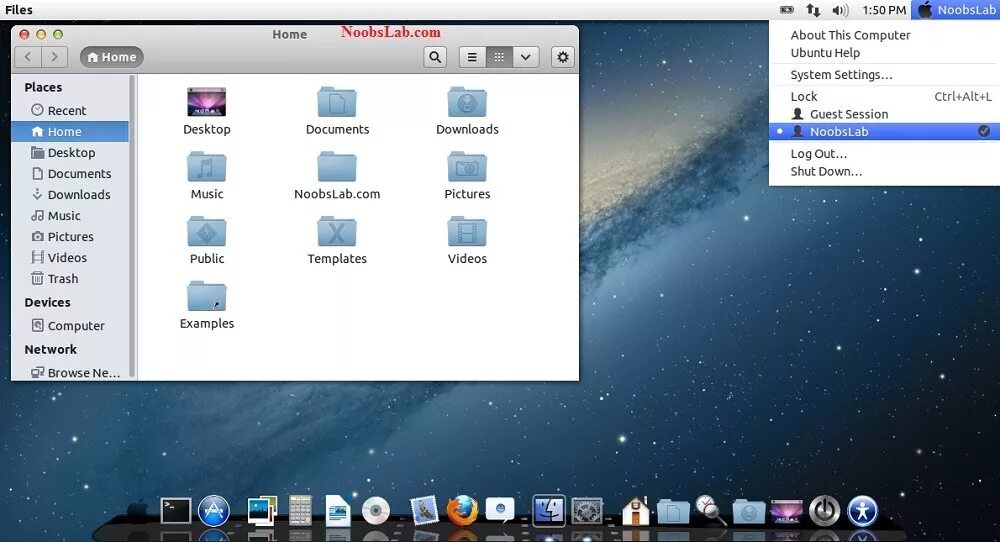1000x542 pixels.
Task: Launch the Calculator from the dock
Action: click(300, 511)
